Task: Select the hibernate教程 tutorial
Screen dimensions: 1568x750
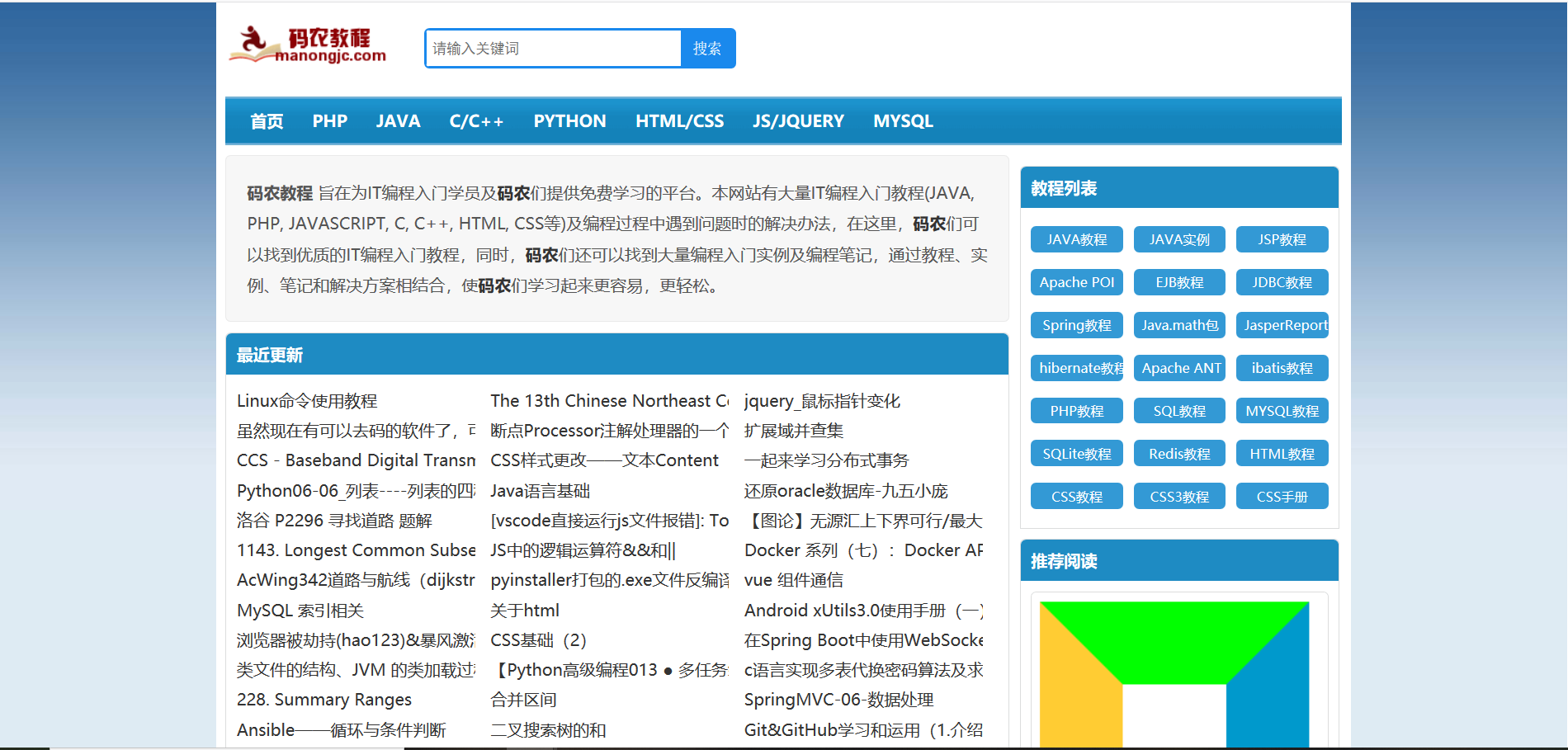Action: coord(1076,368)
